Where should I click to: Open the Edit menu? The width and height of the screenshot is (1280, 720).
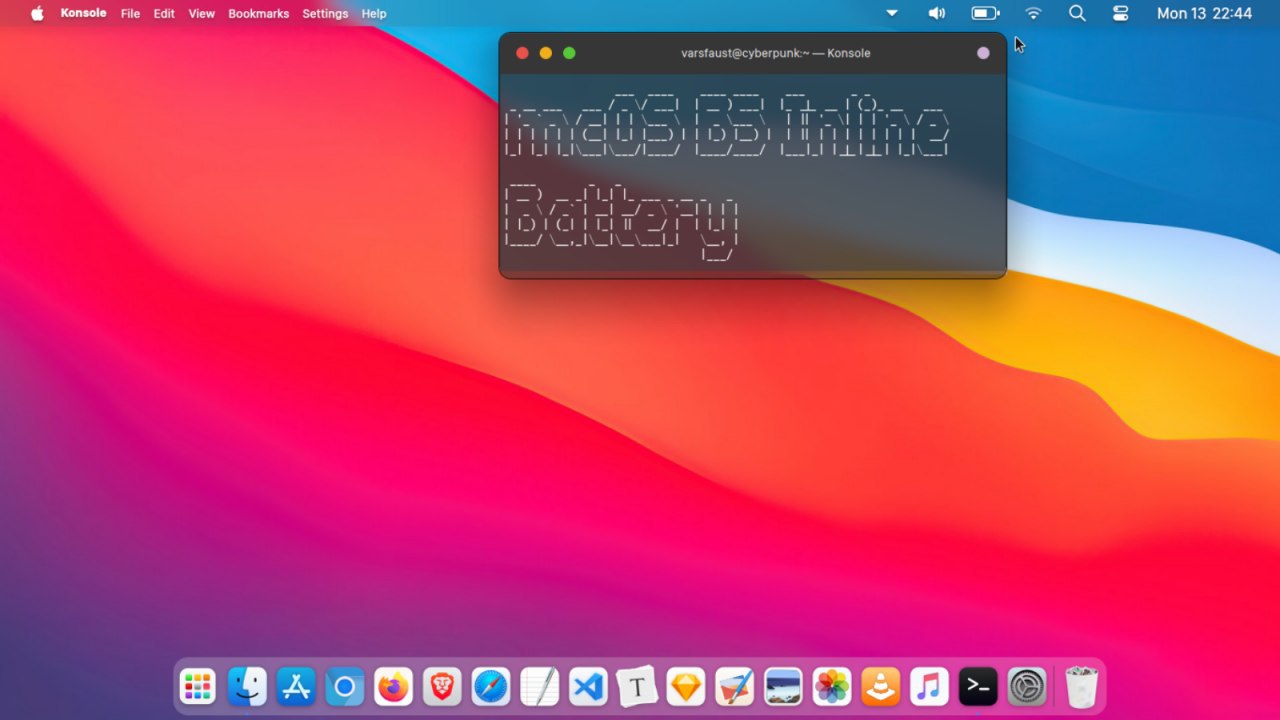pyautogui.click(x=164, y=13)
